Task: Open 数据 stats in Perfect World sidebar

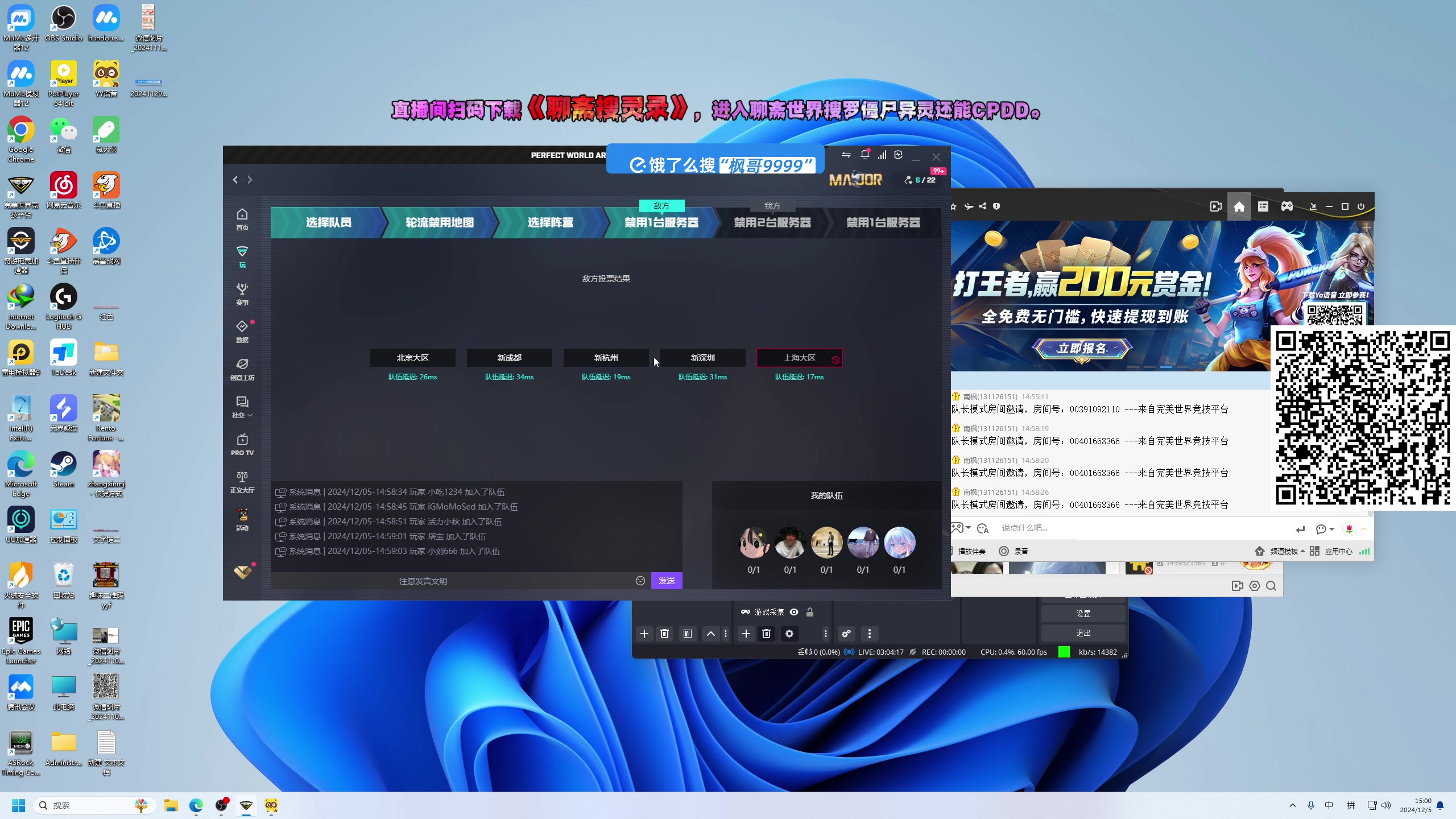Action: (242, 332)
